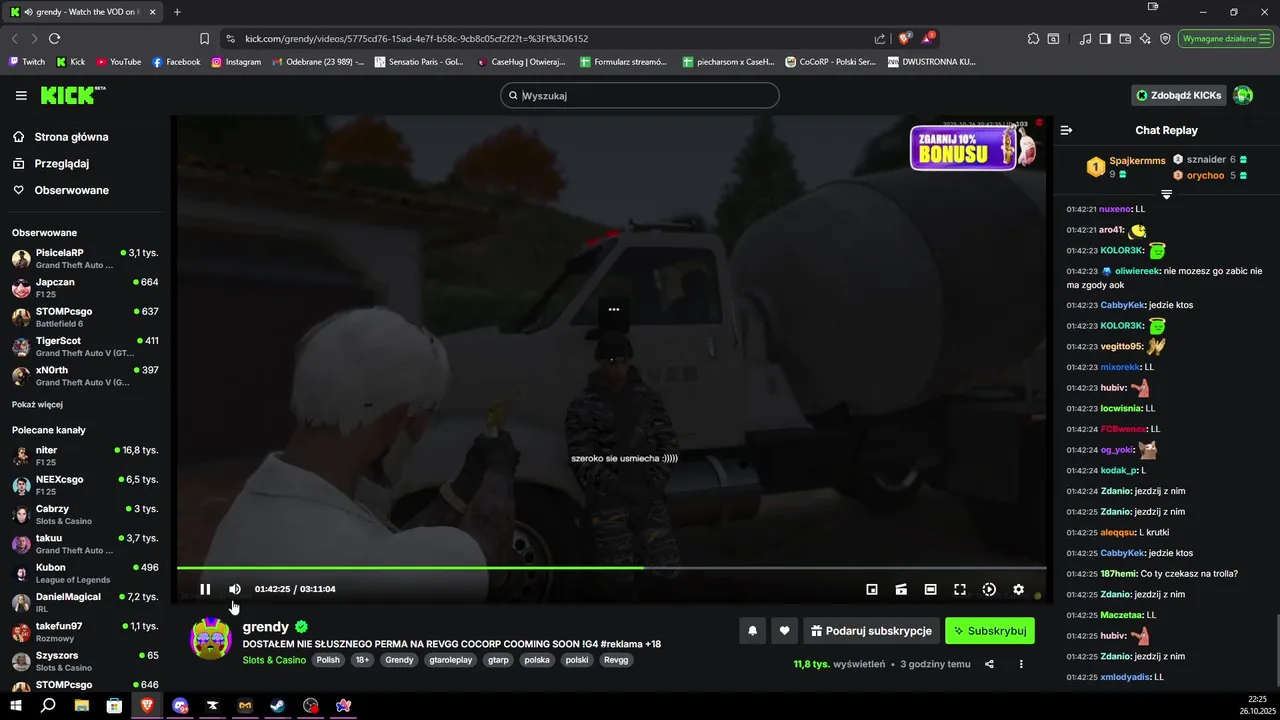Click the Slots & Casino category link
Image resolution: width=1280 pixels, height=720 pixels.
pyautogui.click(x=274, y=660)
